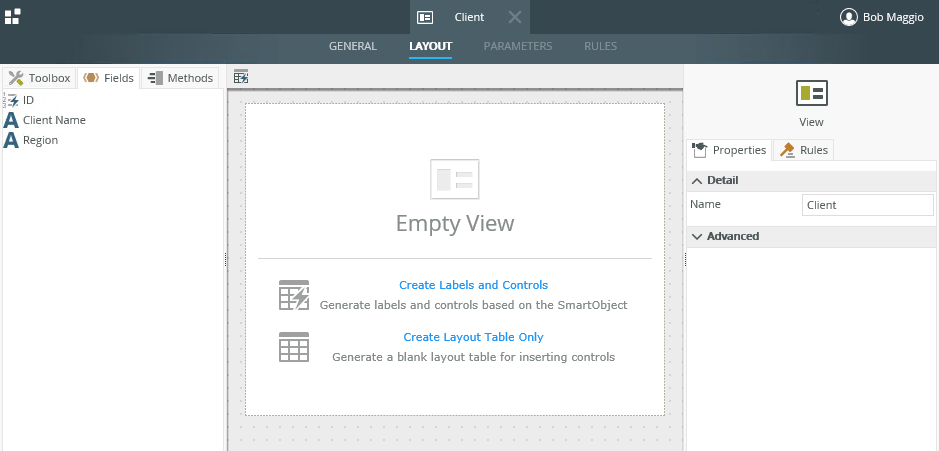Click the Create Layout Table Only grid icon
Viewport: 939px width, 451px height.
coord(294,347)
